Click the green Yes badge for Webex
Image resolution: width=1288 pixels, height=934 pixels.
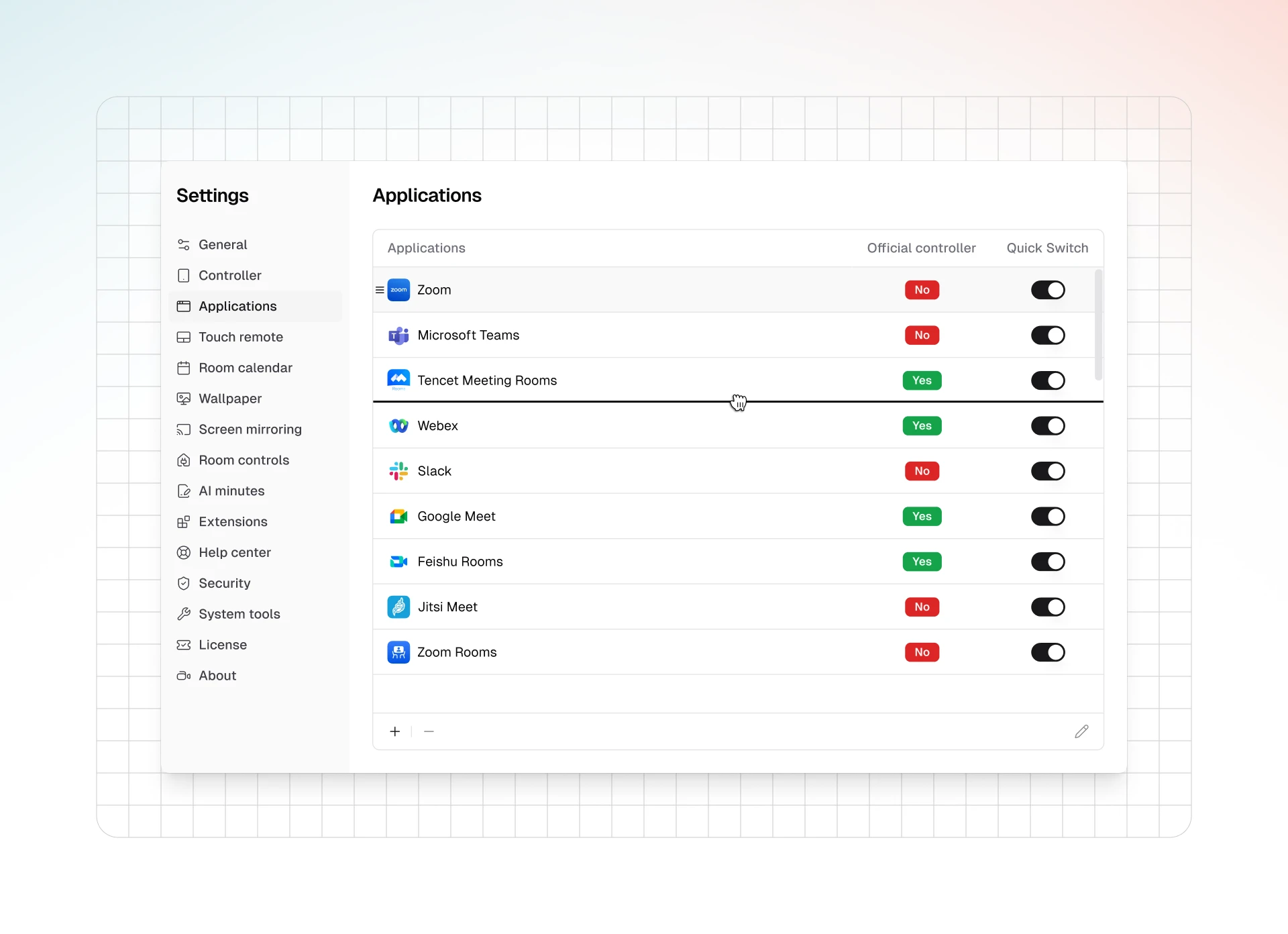922,426
